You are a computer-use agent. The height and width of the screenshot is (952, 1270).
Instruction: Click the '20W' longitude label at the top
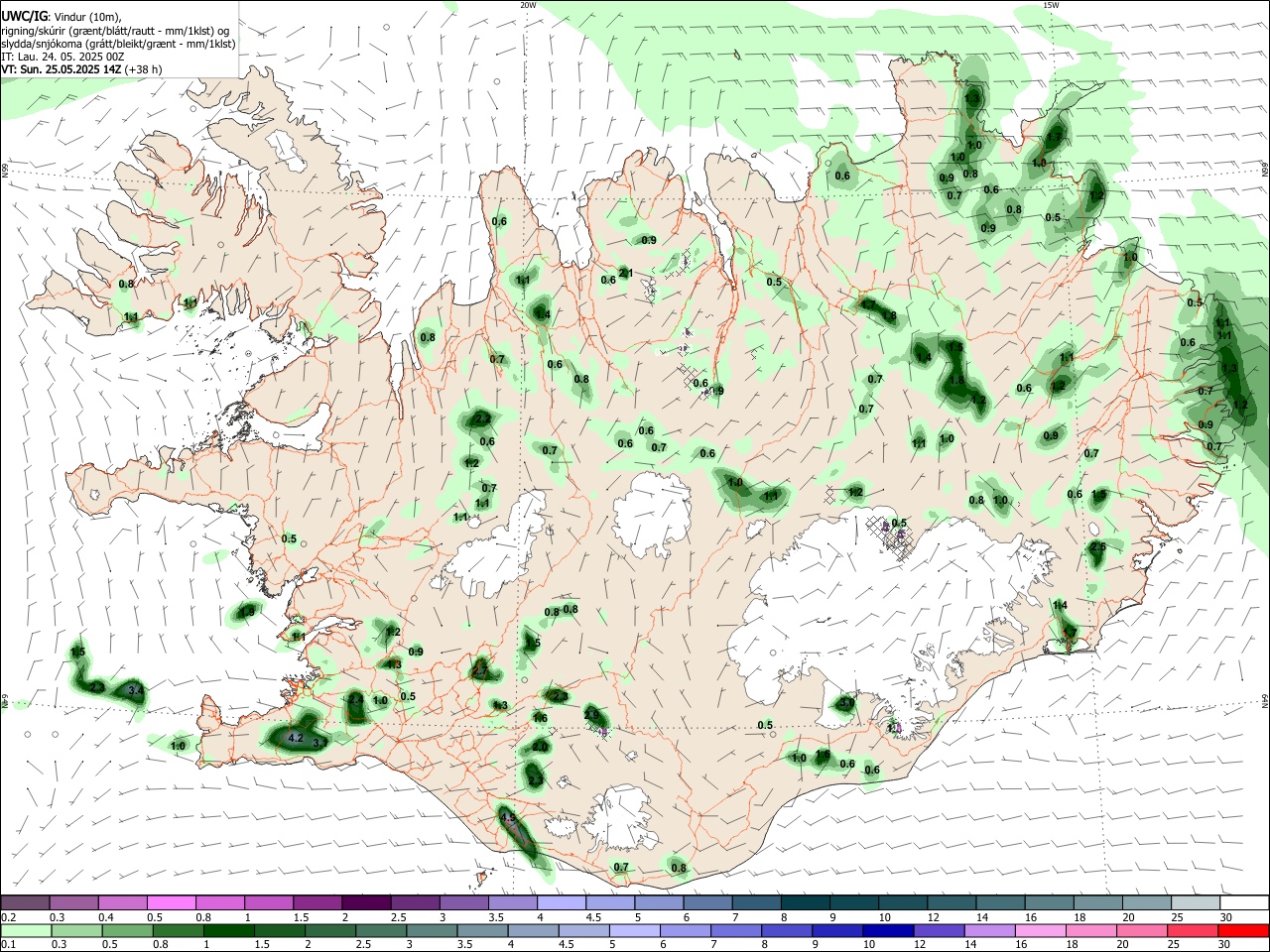tap(529, 5)
